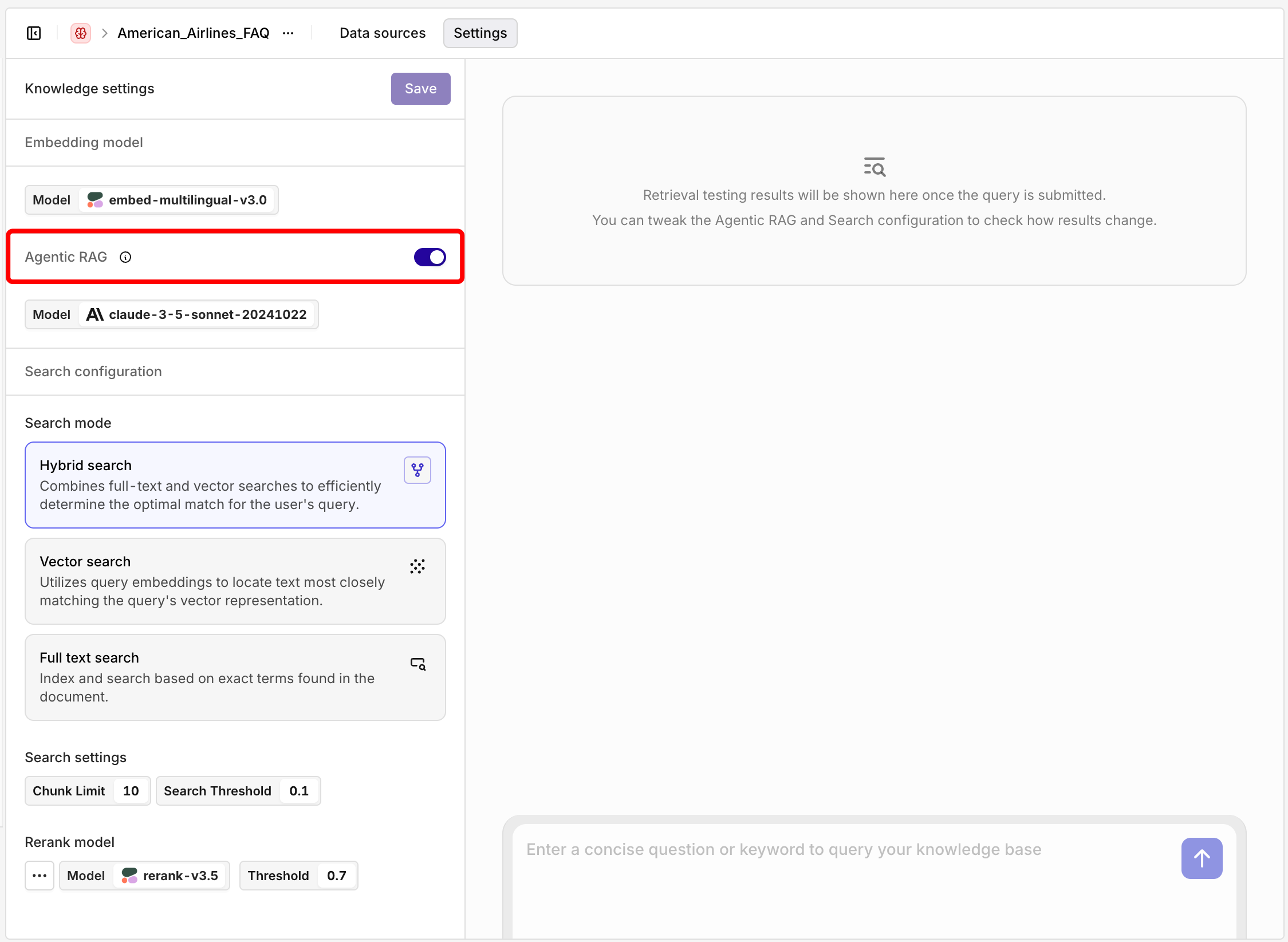The height and width of the screenshot is (942, 1288).
Task: Collapse the left sidebar panel icon
Action: 34,33
